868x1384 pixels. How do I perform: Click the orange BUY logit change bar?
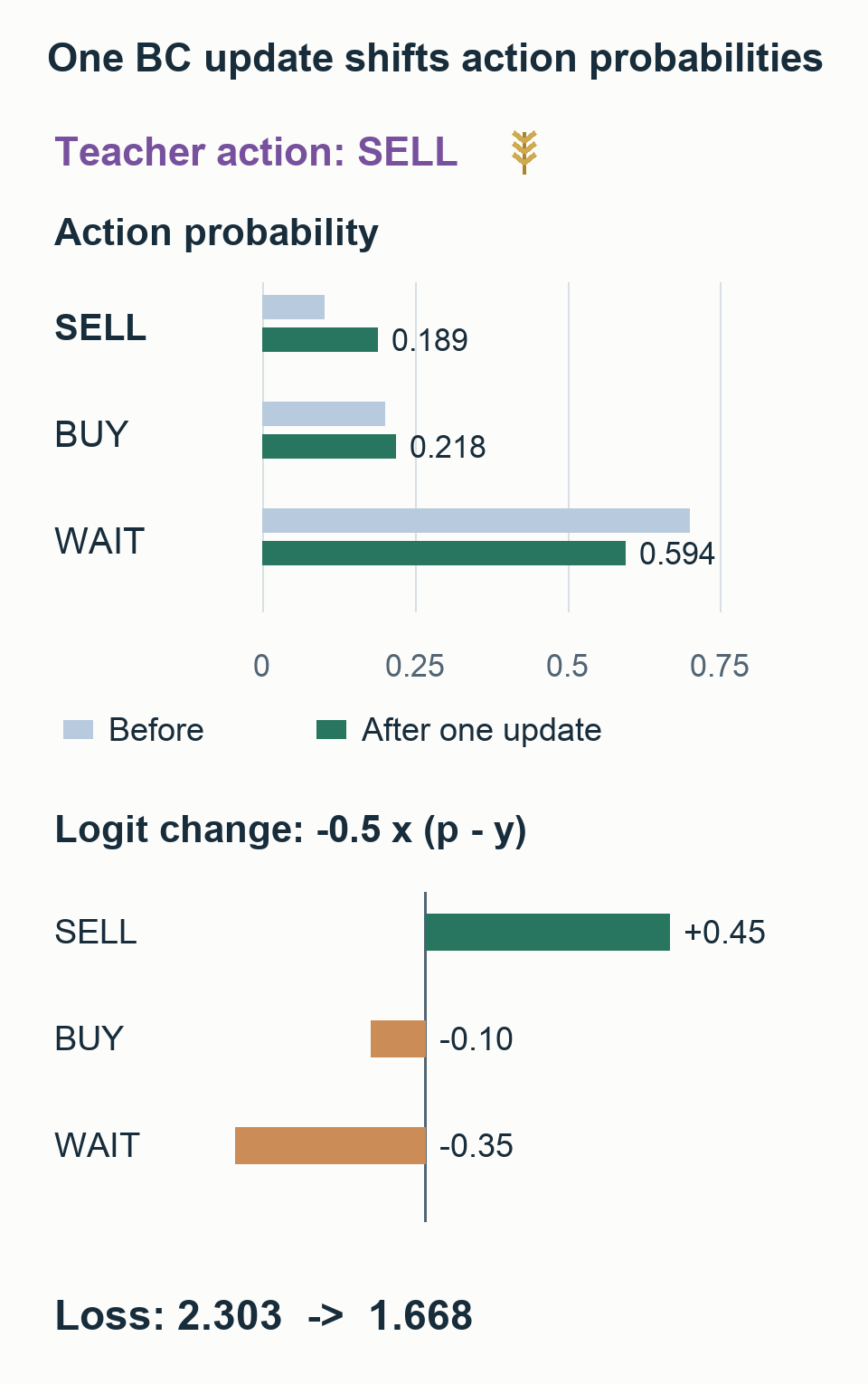(x=398, y=1039)
